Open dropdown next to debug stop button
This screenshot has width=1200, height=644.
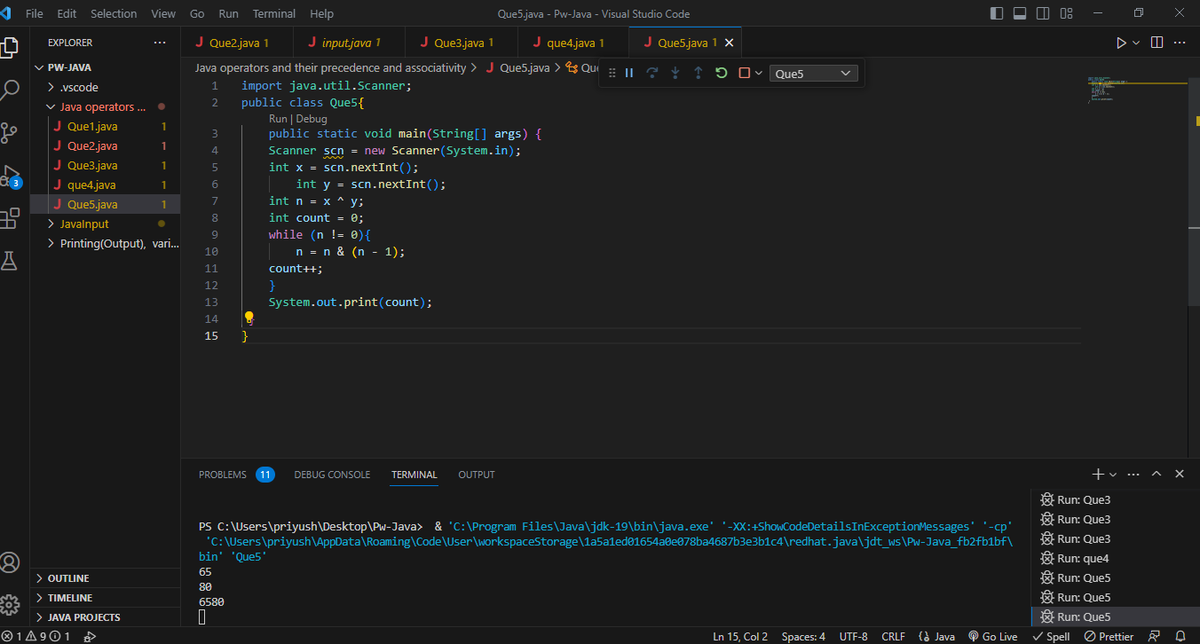point(759,73)
